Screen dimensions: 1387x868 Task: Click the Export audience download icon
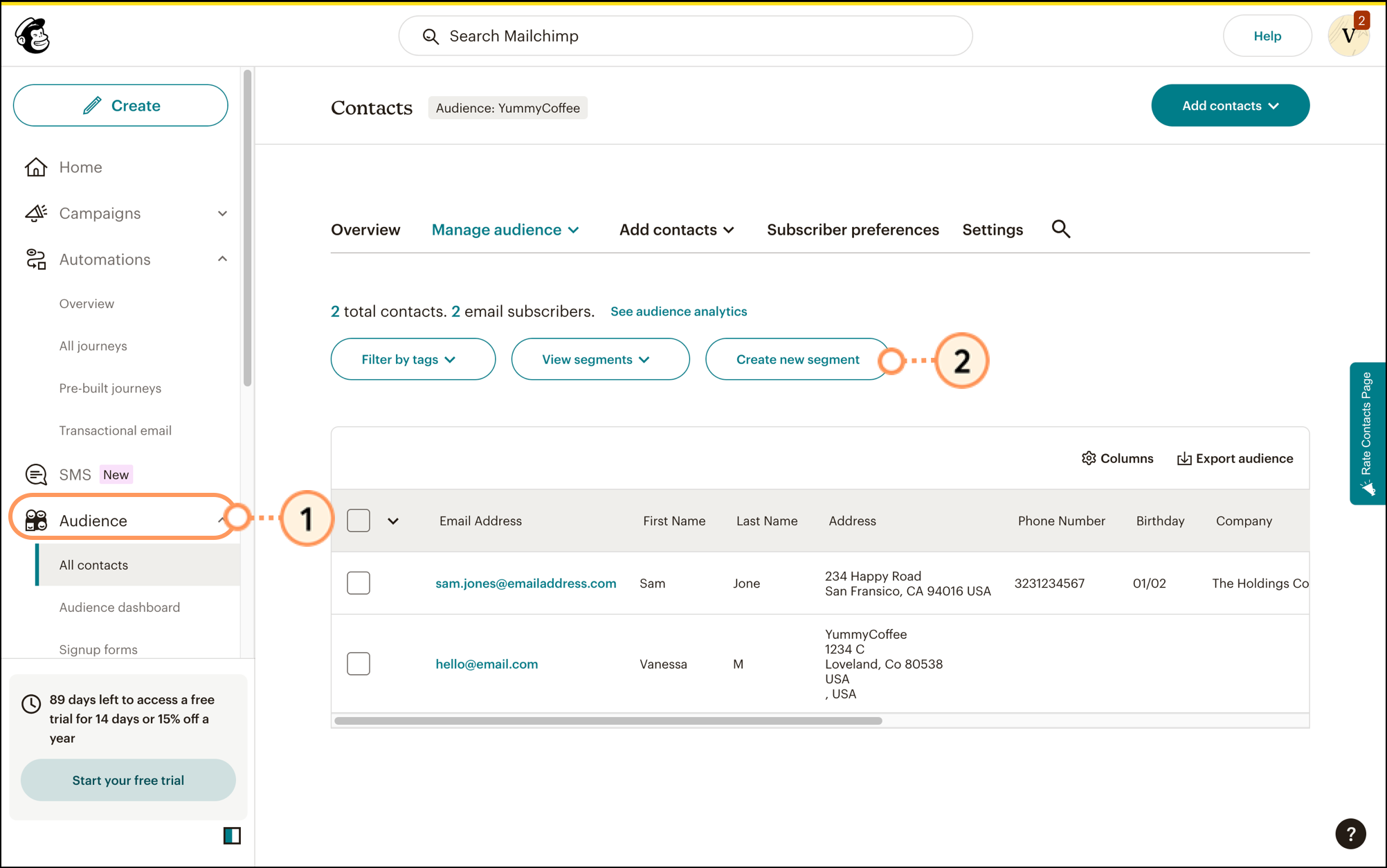(x=1184, y=458)
